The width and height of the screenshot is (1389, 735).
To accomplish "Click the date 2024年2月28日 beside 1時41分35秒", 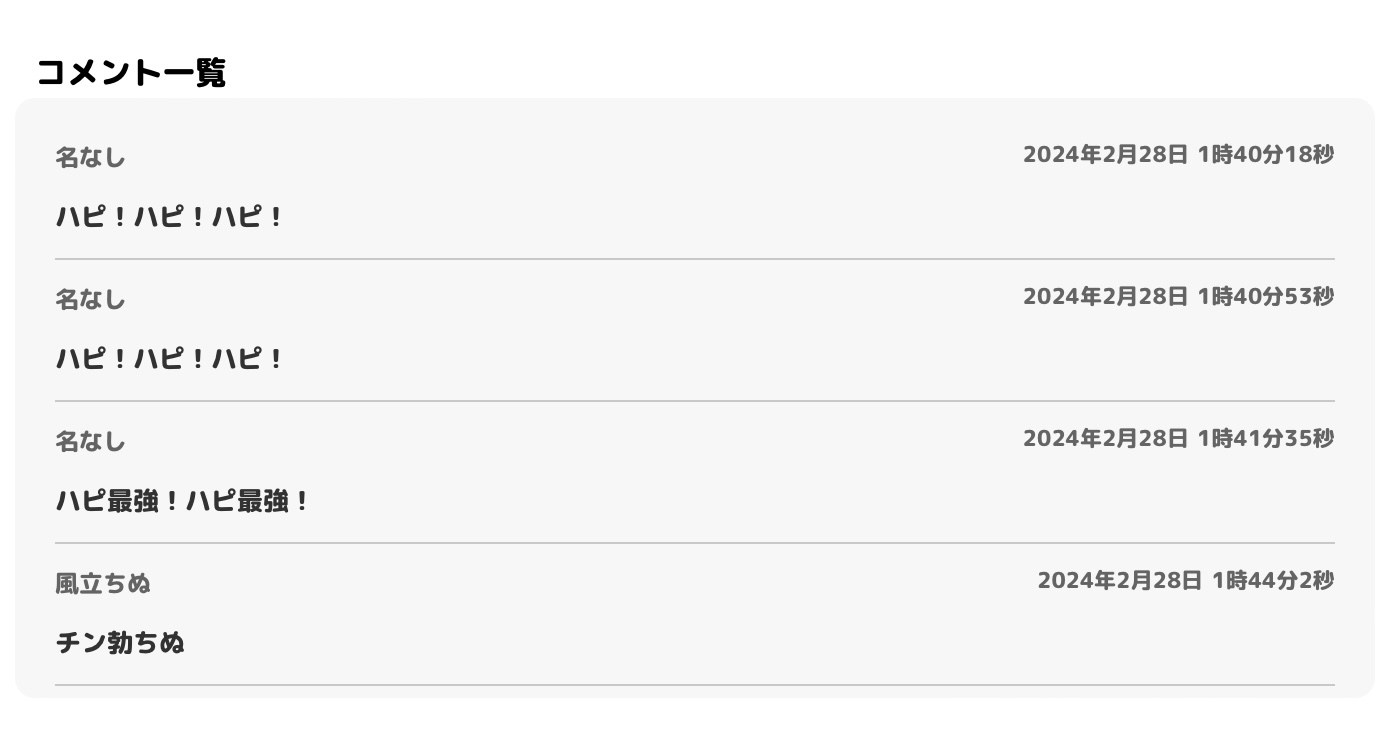I will (x=1105, y=439).
